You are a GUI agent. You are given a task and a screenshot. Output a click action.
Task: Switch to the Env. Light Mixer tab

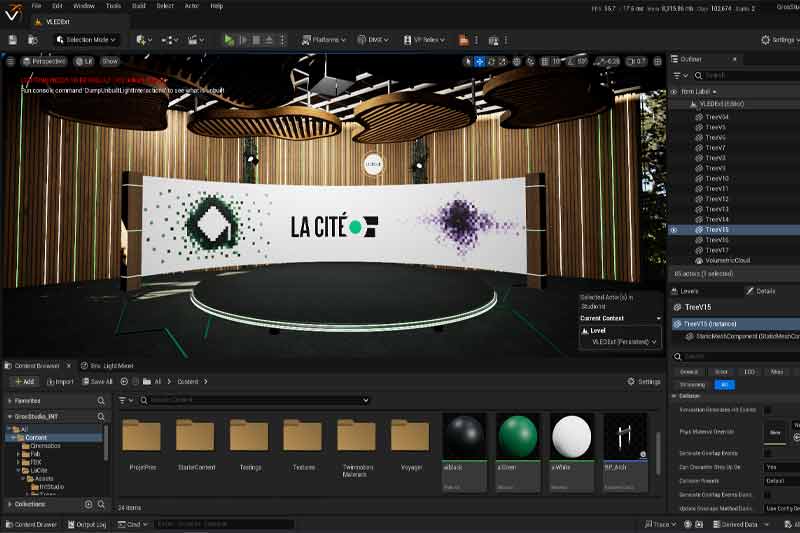(107, 366)
